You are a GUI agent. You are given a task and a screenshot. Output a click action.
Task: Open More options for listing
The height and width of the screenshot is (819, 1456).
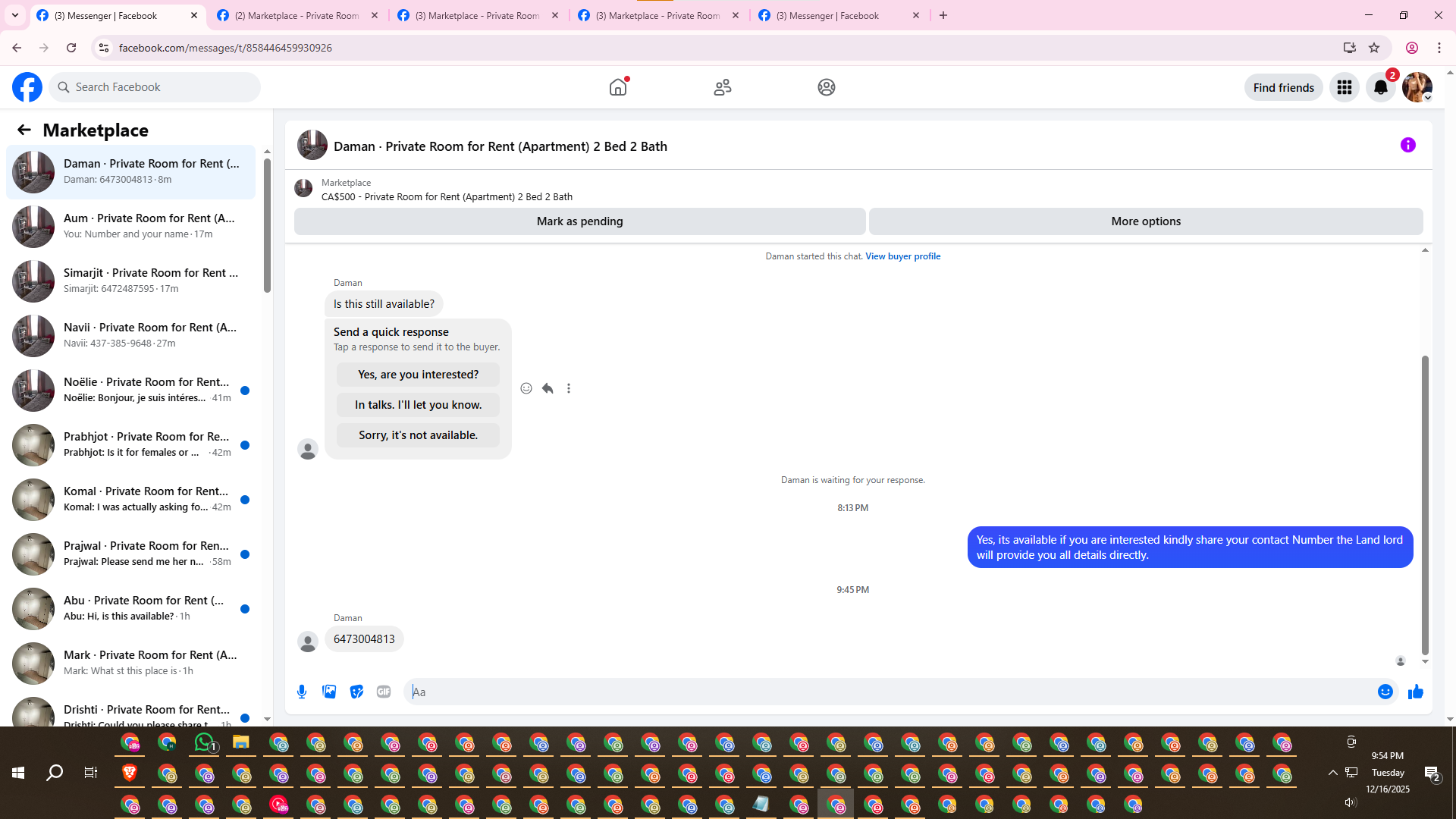click(1146, 221)
